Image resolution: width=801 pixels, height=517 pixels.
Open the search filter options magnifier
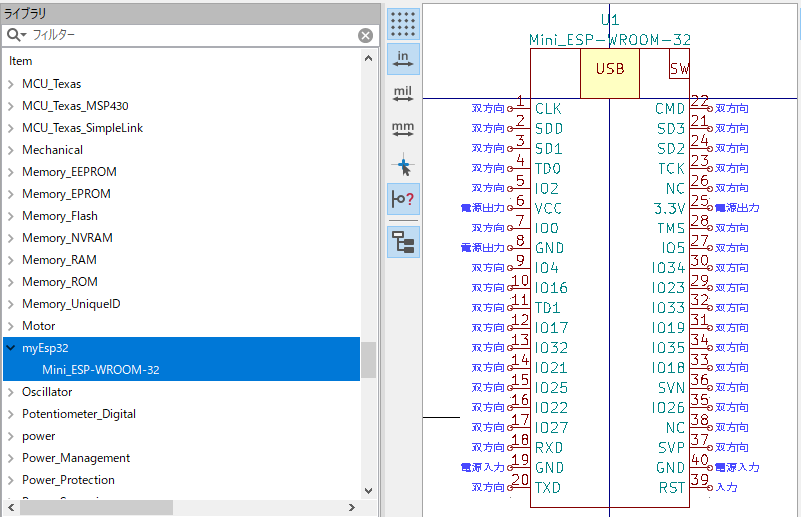coord(15,35)
